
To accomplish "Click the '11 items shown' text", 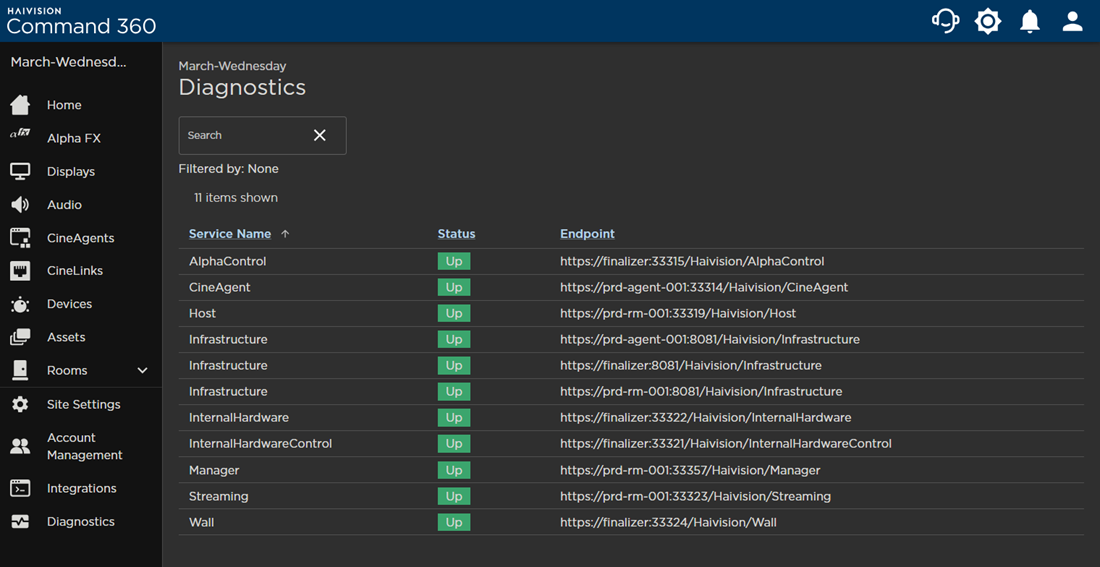I will pos(236,198).
